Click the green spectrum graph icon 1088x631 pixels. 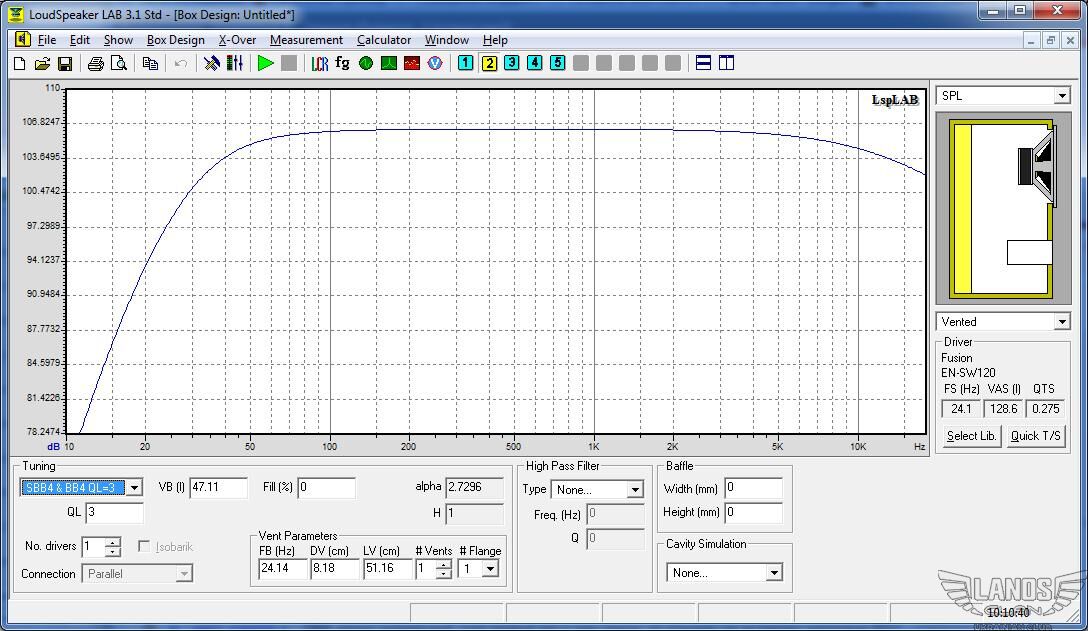click(389, 64)
